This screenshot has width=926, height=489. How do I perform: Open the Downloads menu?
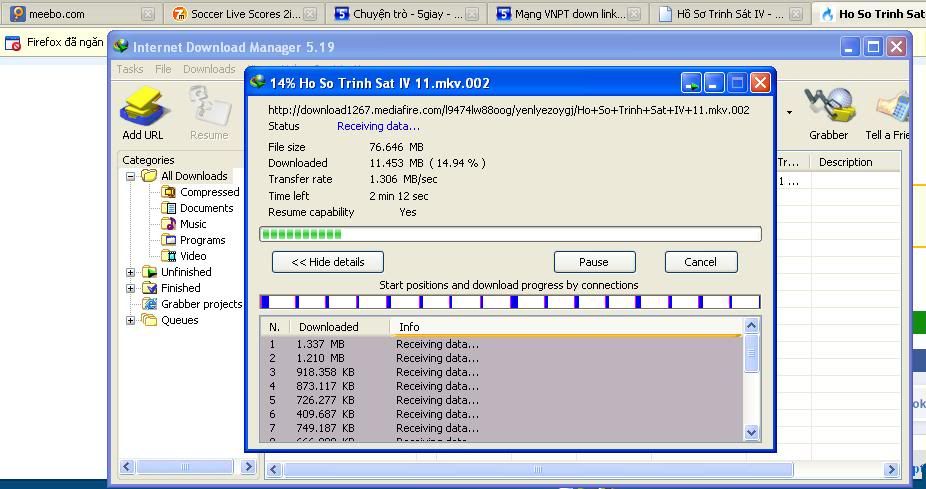209,69
